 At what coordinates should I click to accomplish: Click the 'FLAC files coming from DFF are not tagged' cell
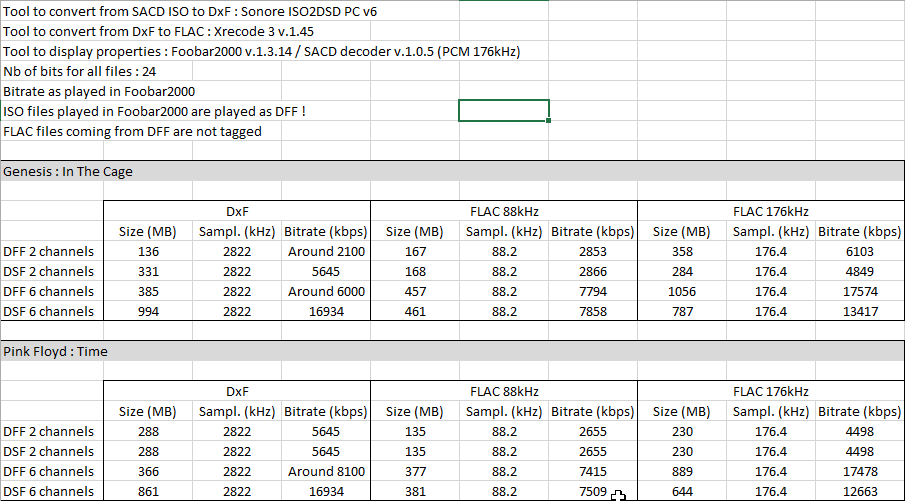[x=132, y=132]
